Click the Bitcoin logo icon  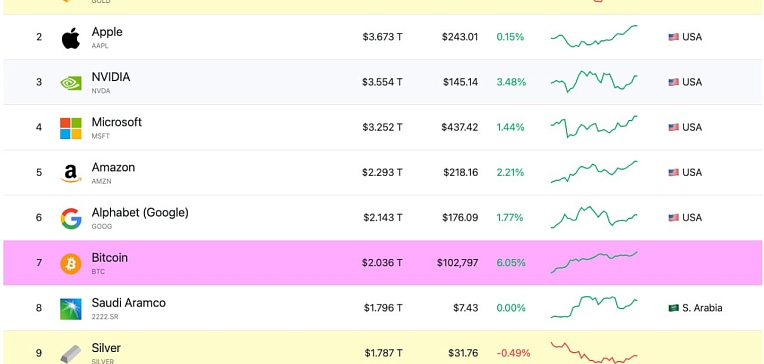[x=71, y=264]
